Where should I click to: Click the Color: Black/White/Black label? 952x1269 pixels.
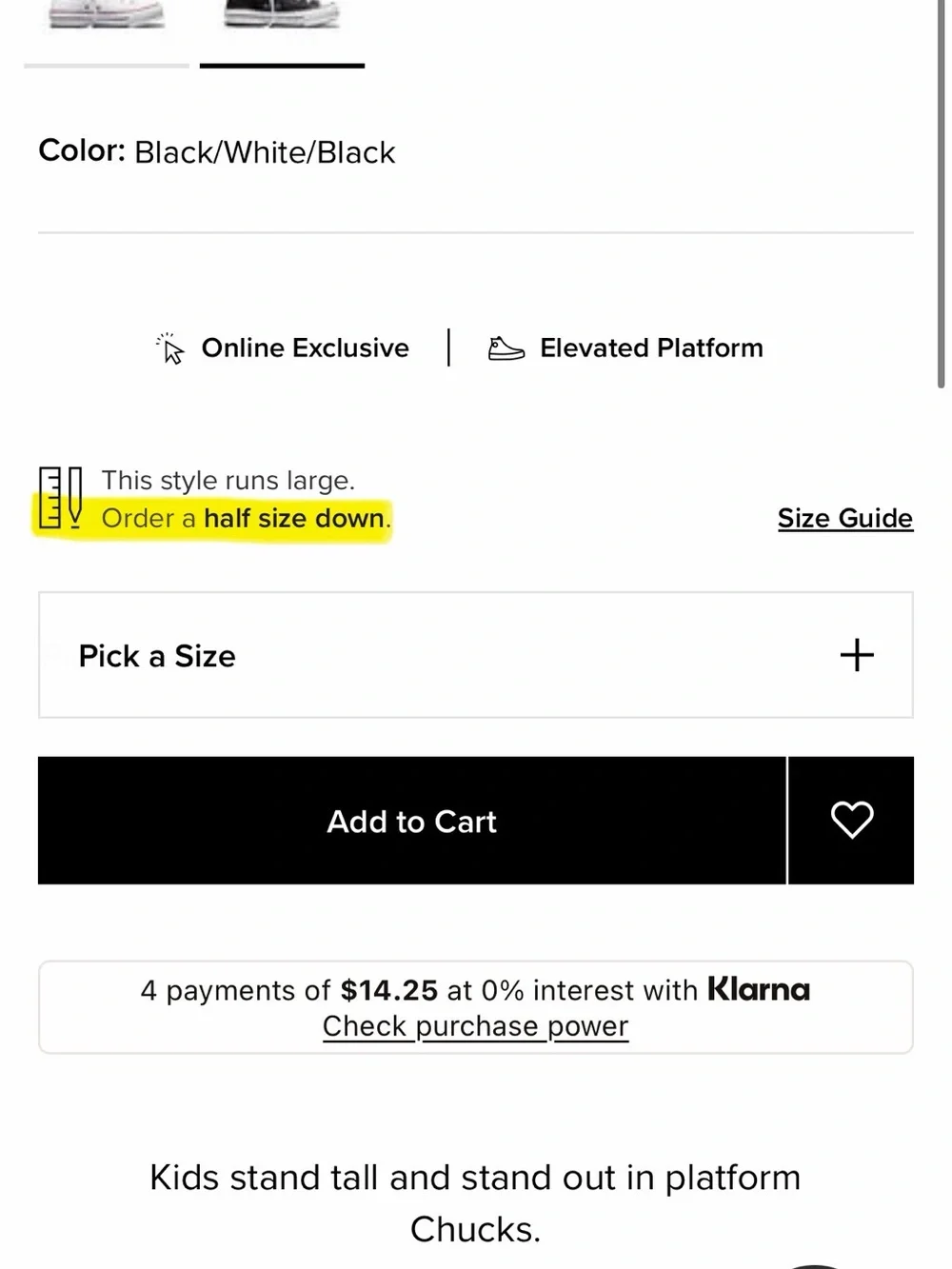click(x=217, y=152)
